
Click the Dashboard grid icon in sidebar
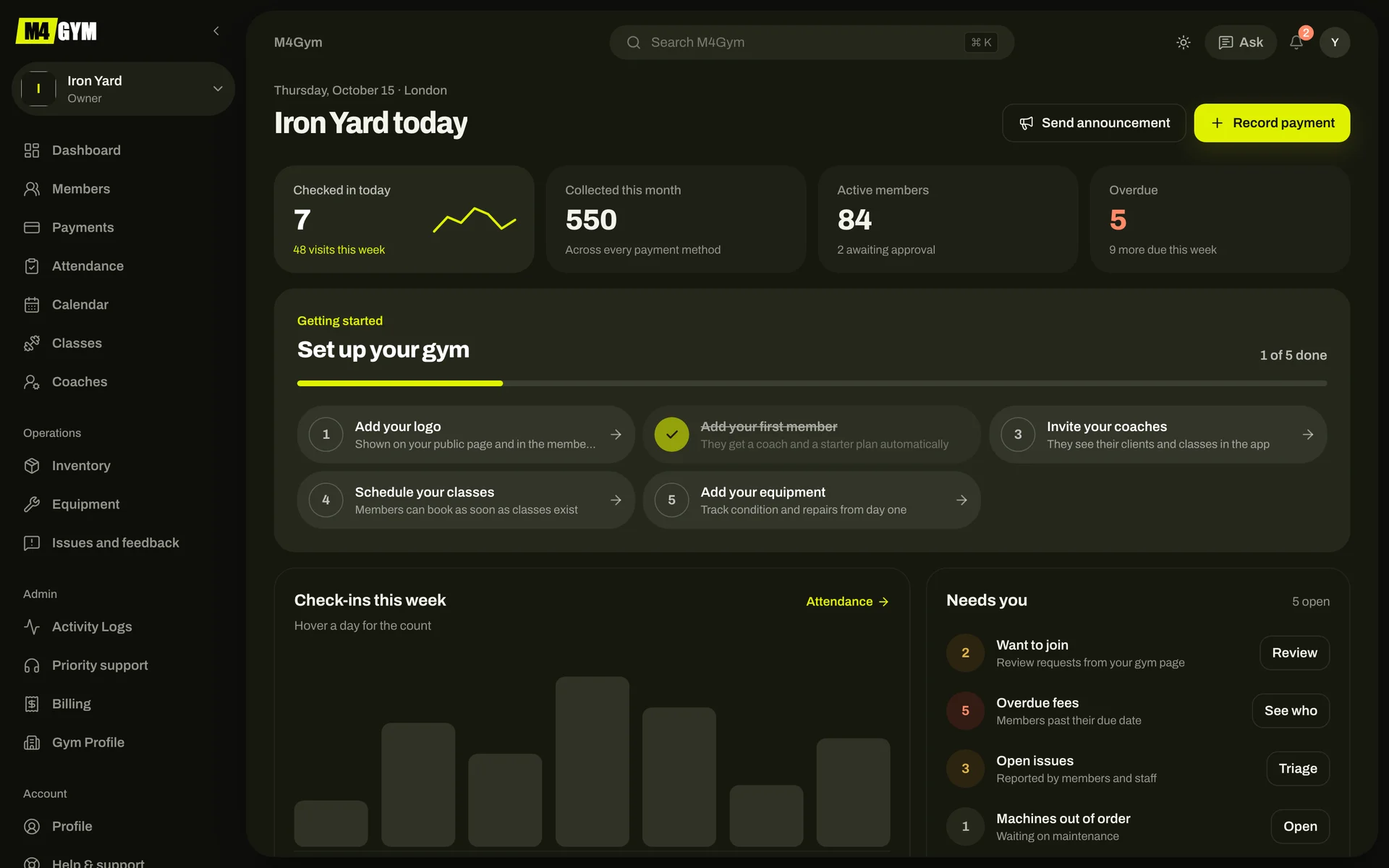(x=32, y=150)
